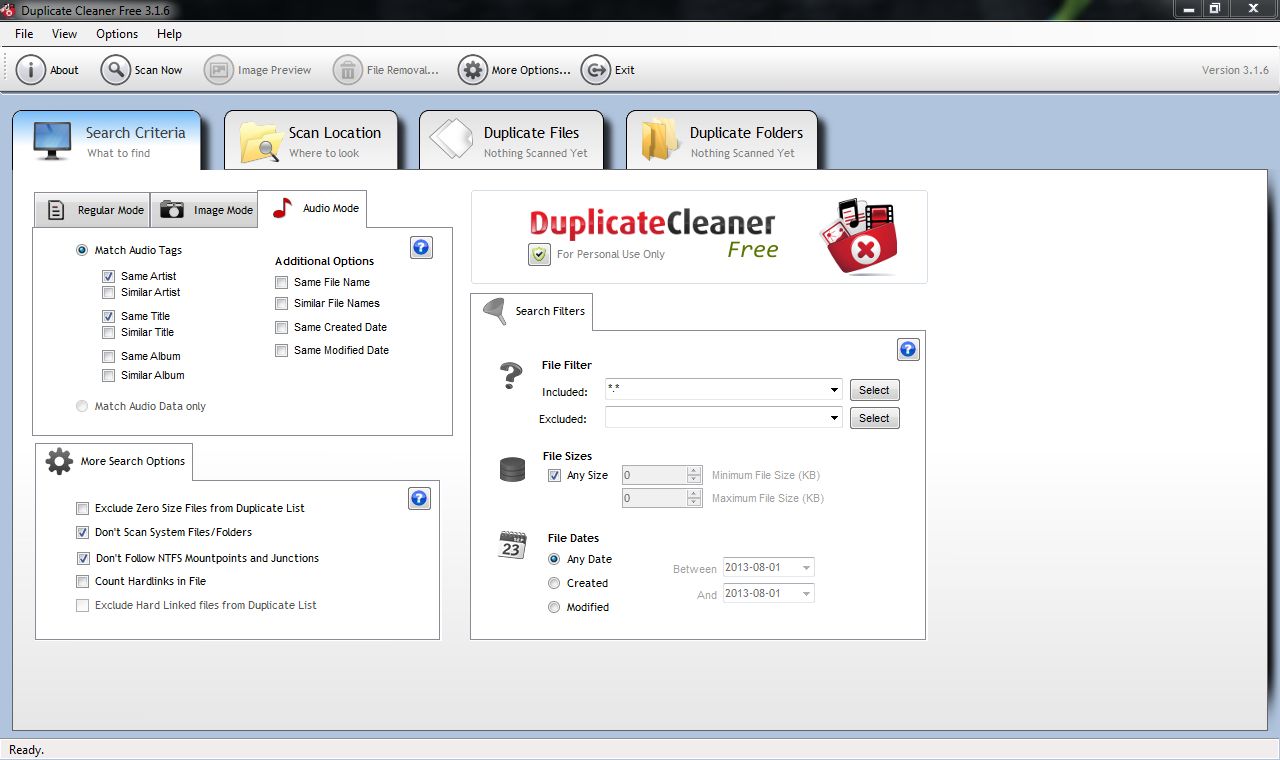The width and height of the screenshot is (1280, 760).
Task: Switch to the Image Mode tab
Action: pos(204,210)
